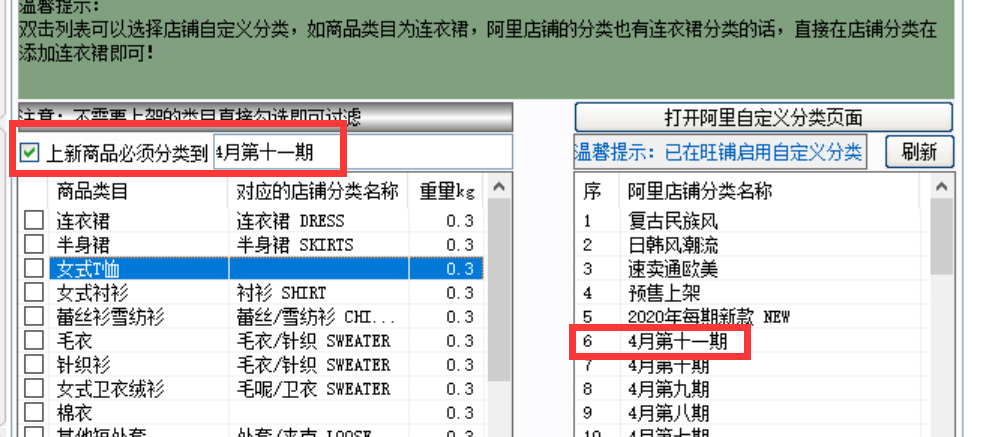Screen dimensions: 993x437
Task: Open 打开阿里自定义分类页面 button
Action: tap(763, 117)
